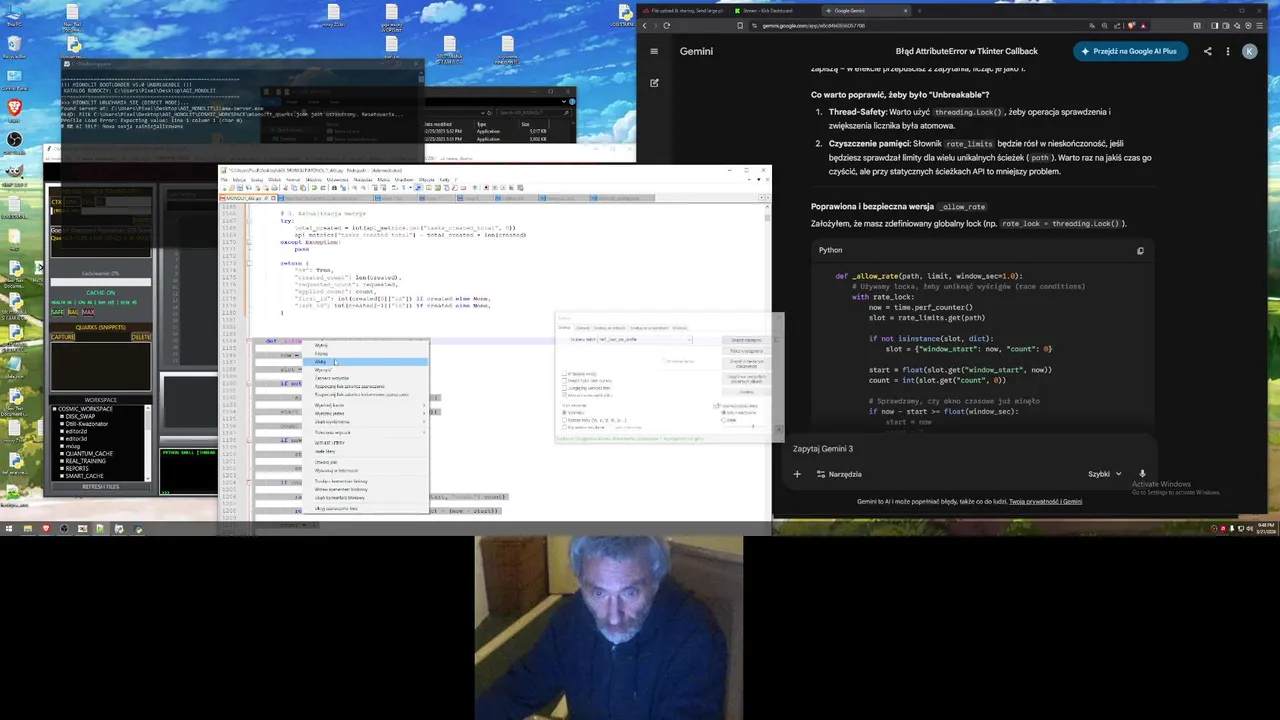Click the Ładowanie progress bar
Image resolution: width=1280 pixels, height=720 pixels.
[x=100, y=282]
